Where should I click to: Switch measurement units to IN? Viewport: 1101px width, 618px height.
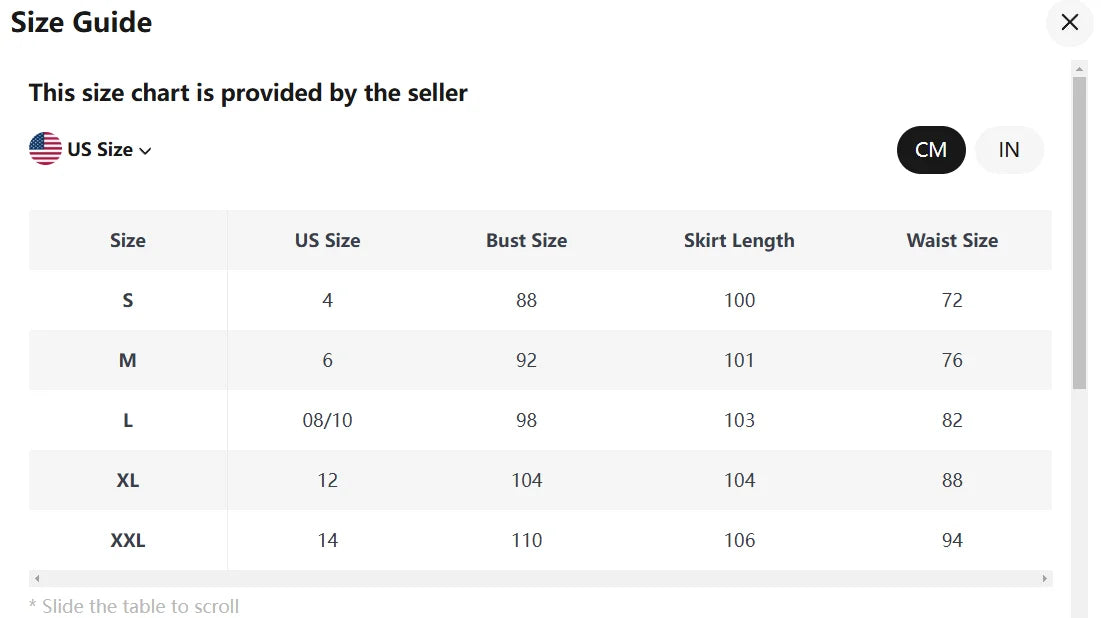(x=1009, y=149)
